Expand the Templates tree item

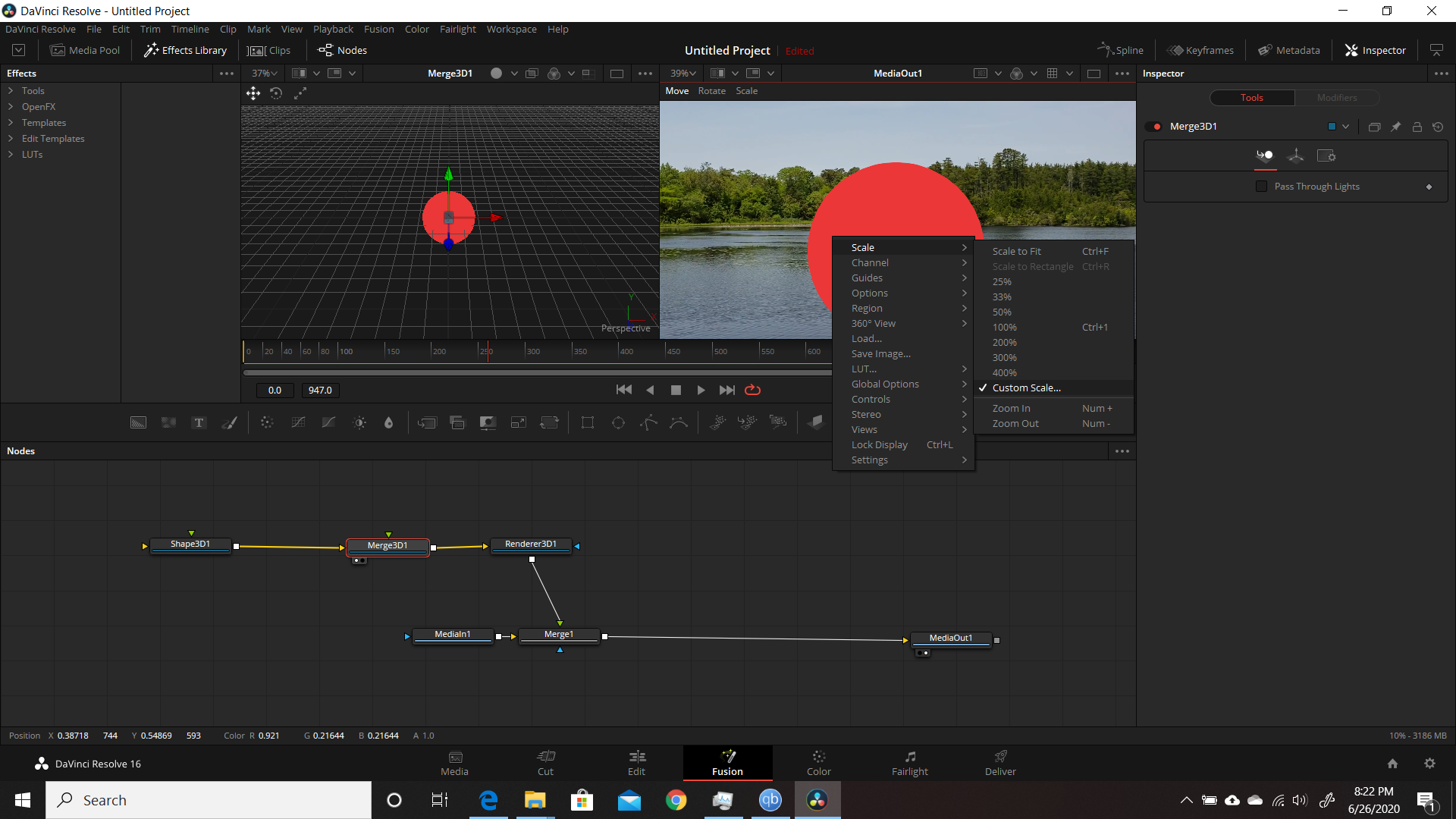[x=11, y=123]
